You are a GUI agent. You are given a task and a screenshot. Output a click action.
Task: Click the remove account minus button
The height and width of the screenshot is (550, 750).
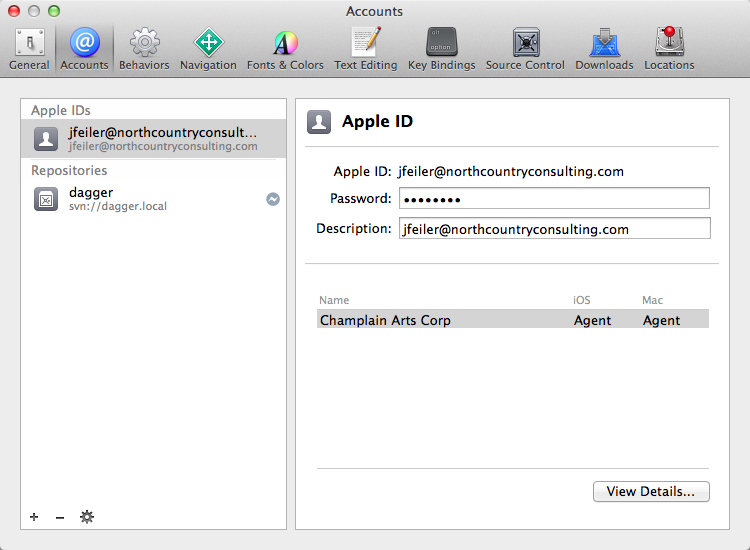(60, 517)
